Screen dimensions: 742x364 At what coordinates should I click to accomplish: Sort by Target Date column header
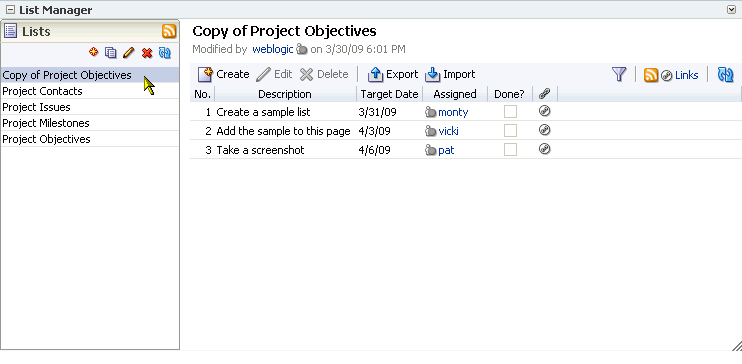click(x=389, y=94)
